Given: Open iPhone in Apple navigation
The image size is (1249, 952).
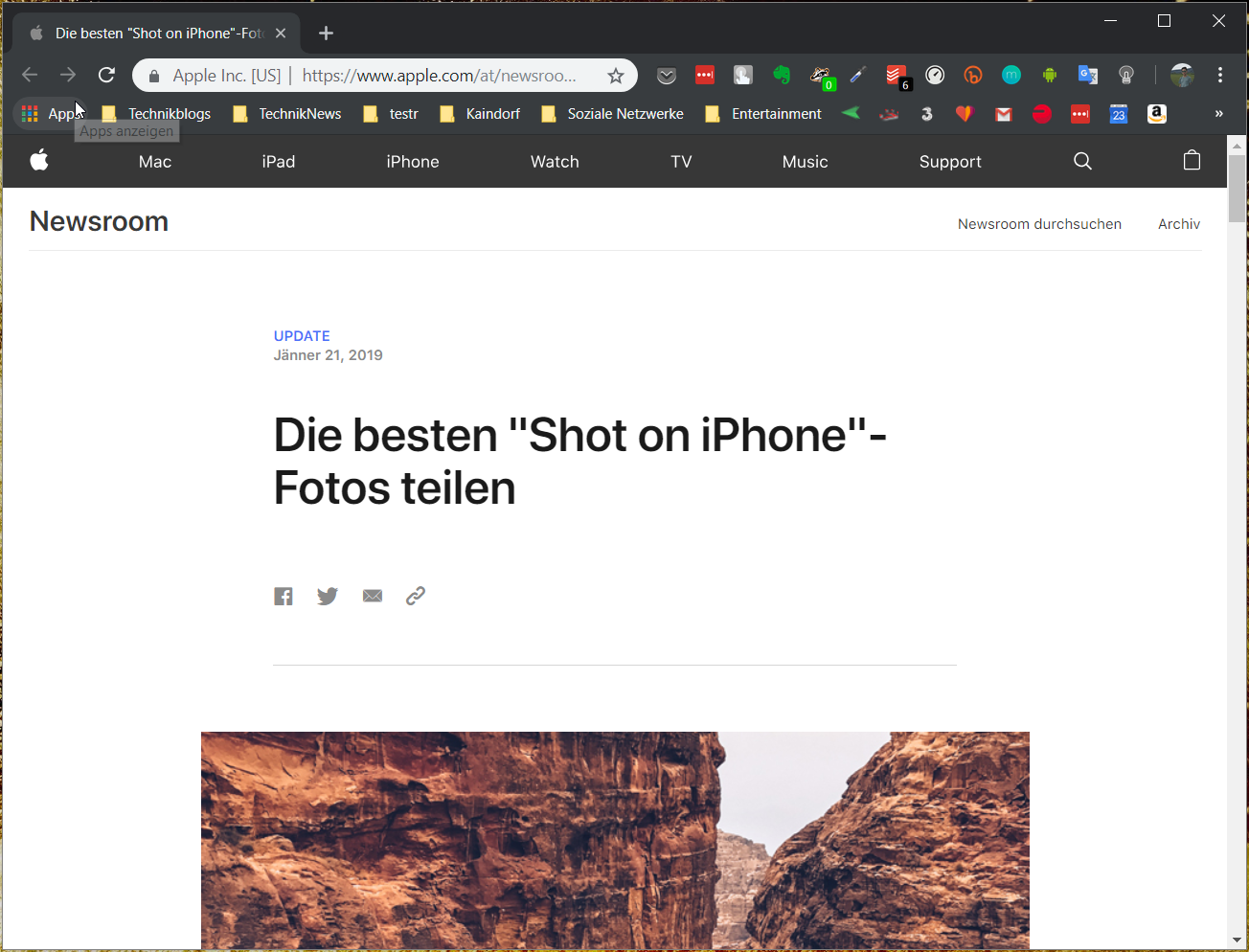Looking at the screenshot, I should click(413, 162).
